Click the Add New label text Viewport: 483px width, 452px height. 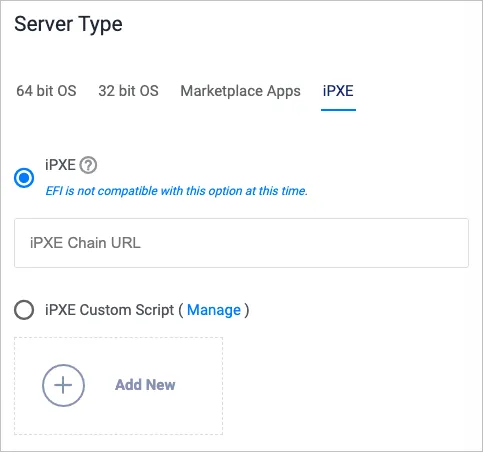coord(145,385)
